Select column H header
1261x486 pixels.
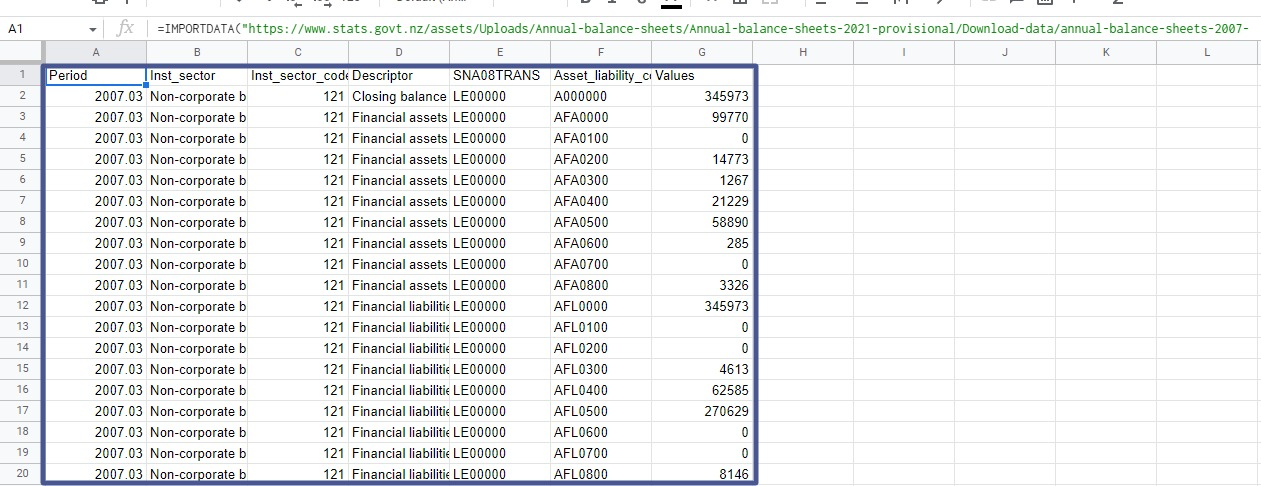tap(803, 52)
